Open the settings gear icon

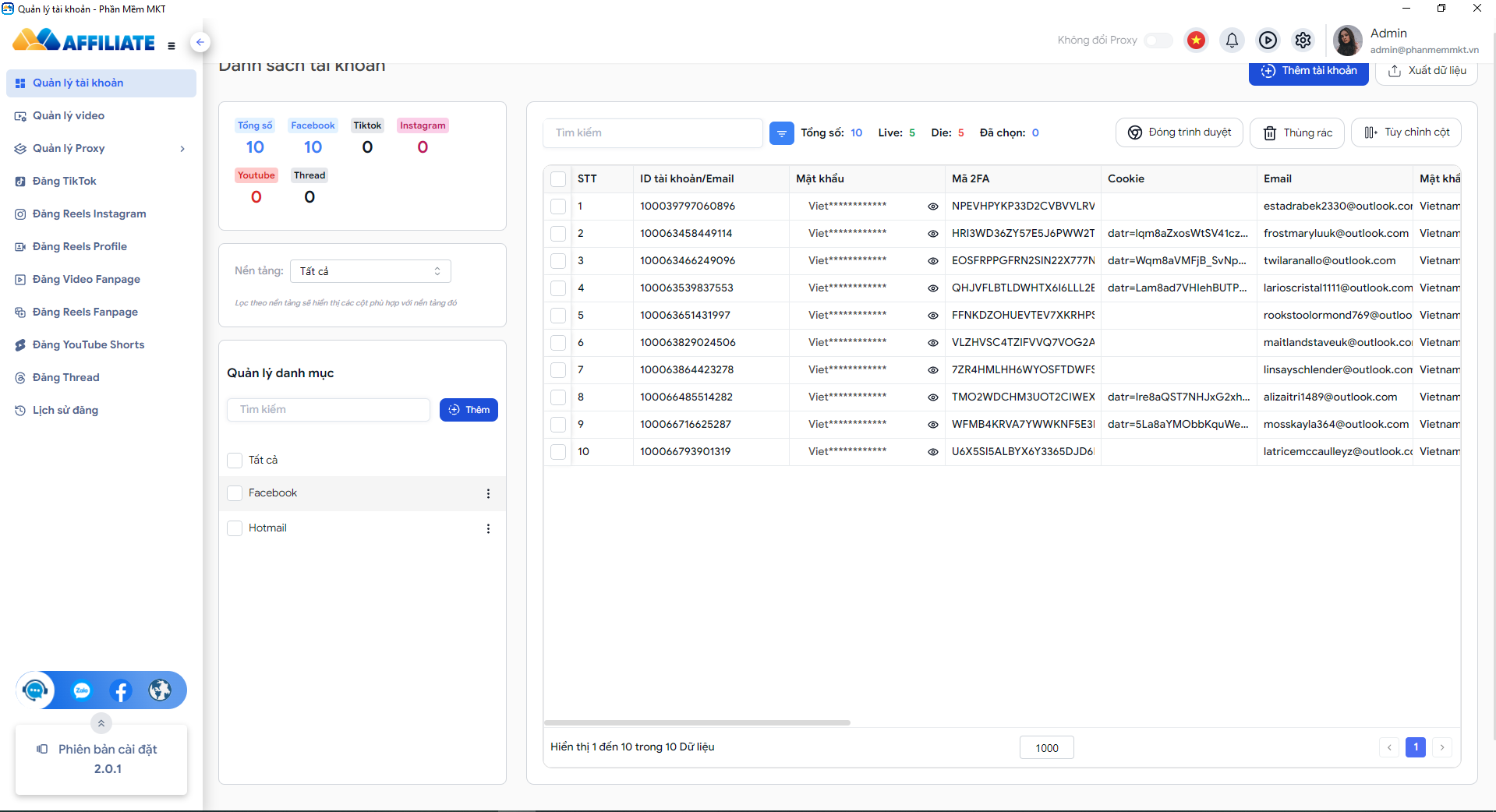(1303, 40)
